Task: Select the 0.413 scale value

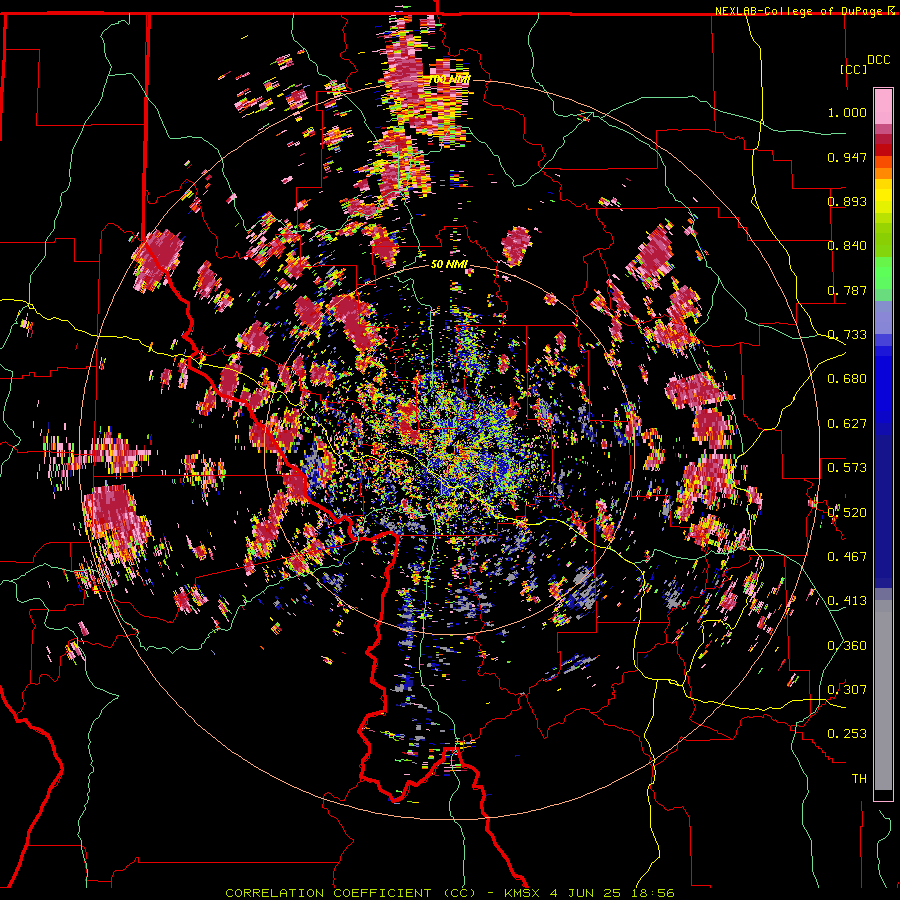Action: (847, 601)
